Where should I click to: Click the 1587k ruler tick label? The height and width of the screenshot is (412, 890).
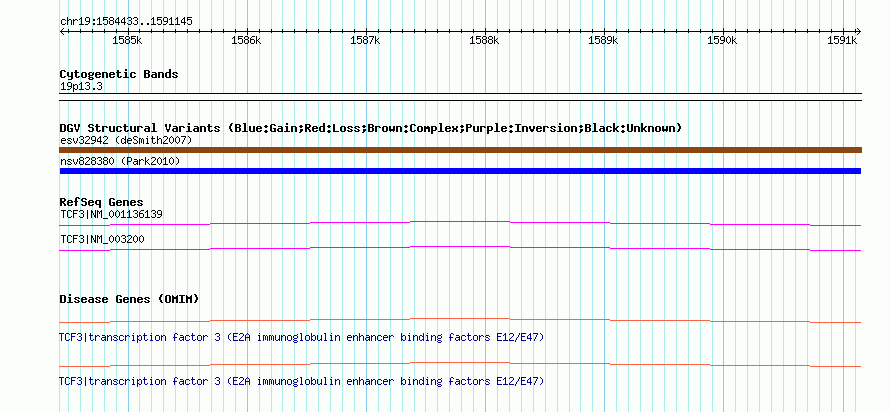click(365, 41)
